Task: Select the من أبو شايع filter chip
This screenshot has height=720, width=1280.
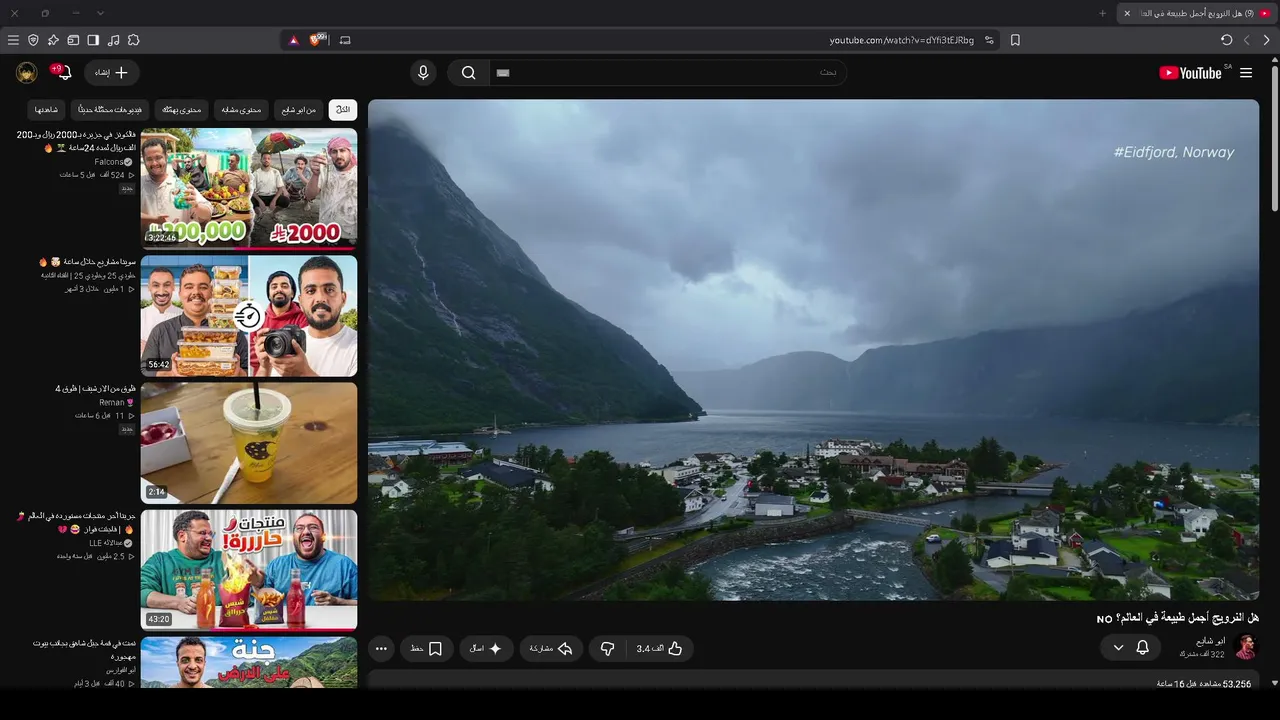Action: (x=299, y=110)
